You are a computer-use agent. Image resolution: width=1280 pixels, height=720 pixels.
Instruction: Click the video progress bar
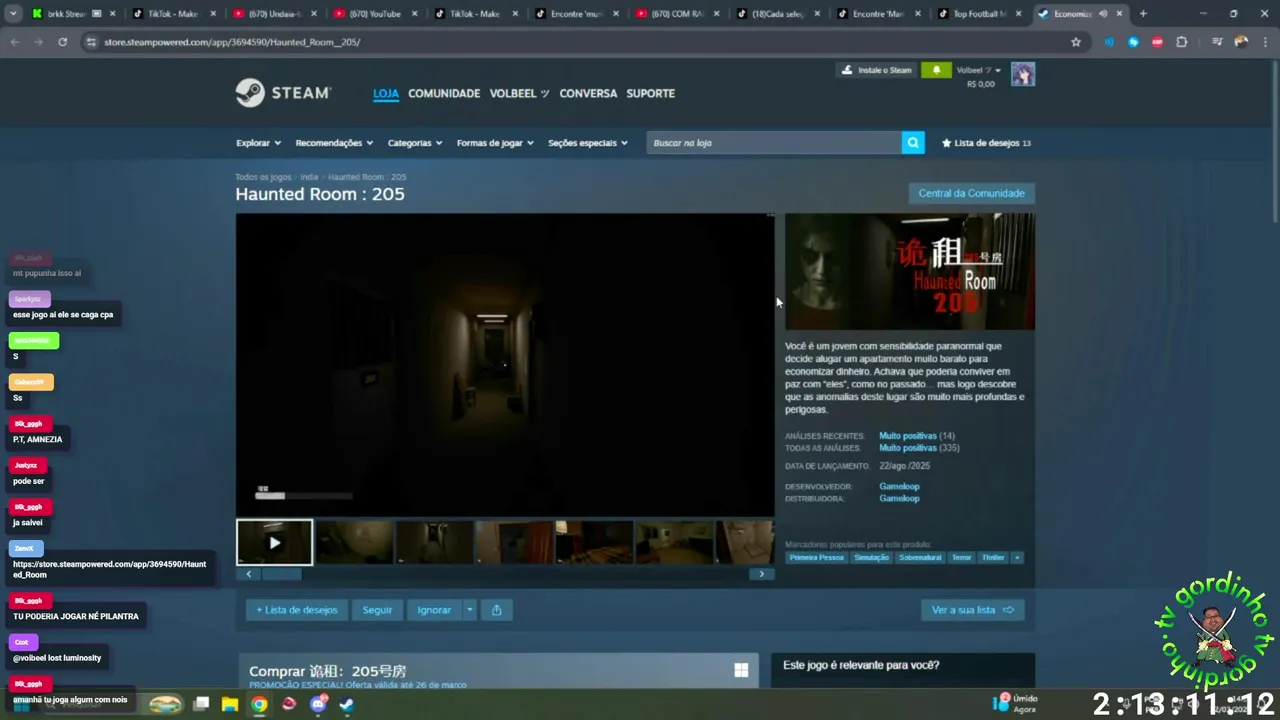click(304, 495)
